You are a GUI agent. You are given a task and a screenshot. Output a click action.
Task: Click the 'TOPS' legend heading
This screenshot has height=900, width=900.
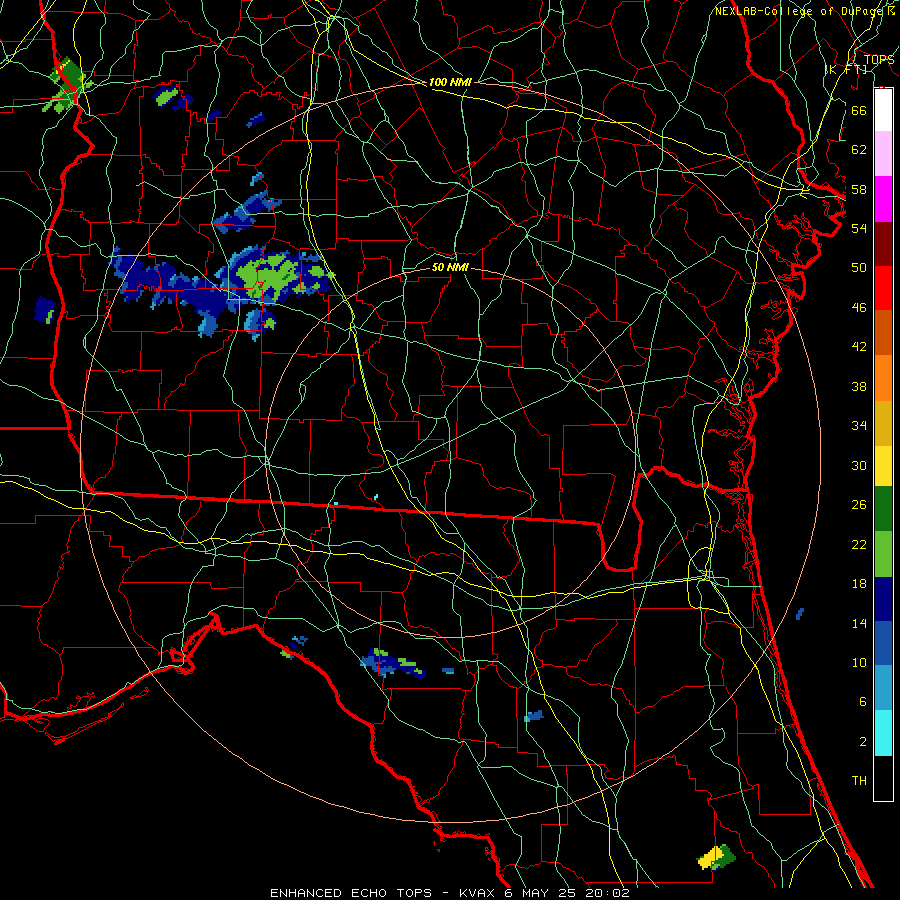(879, 60)
